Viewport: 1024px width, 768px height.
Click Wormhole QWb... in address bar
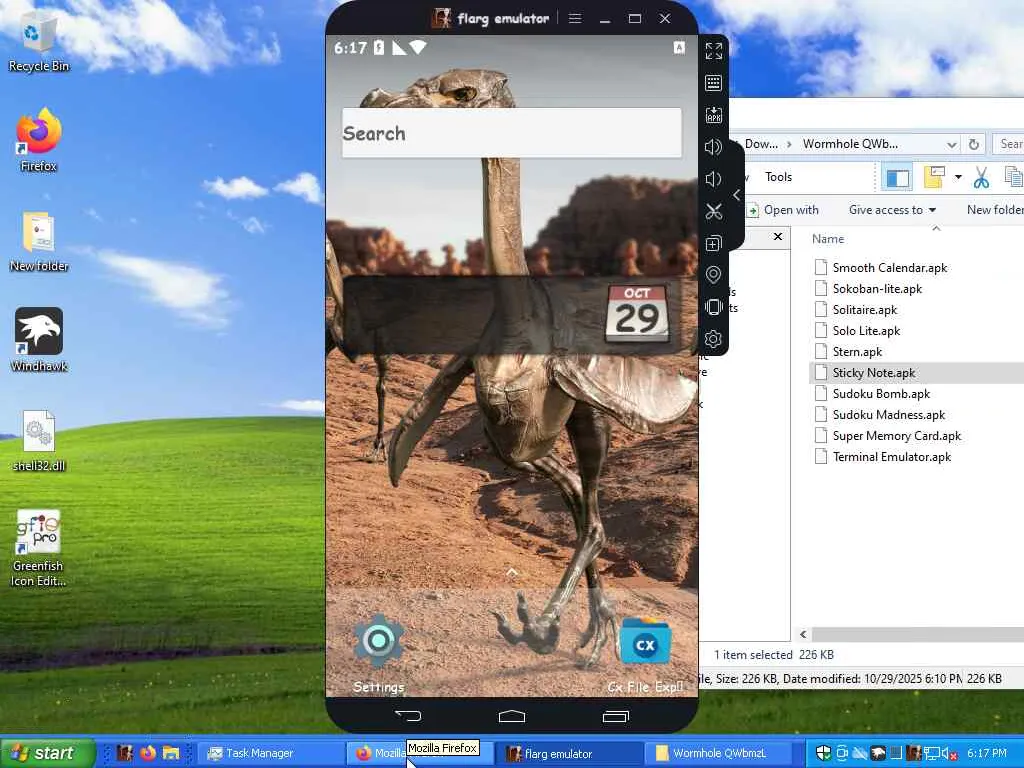[850, 144]
